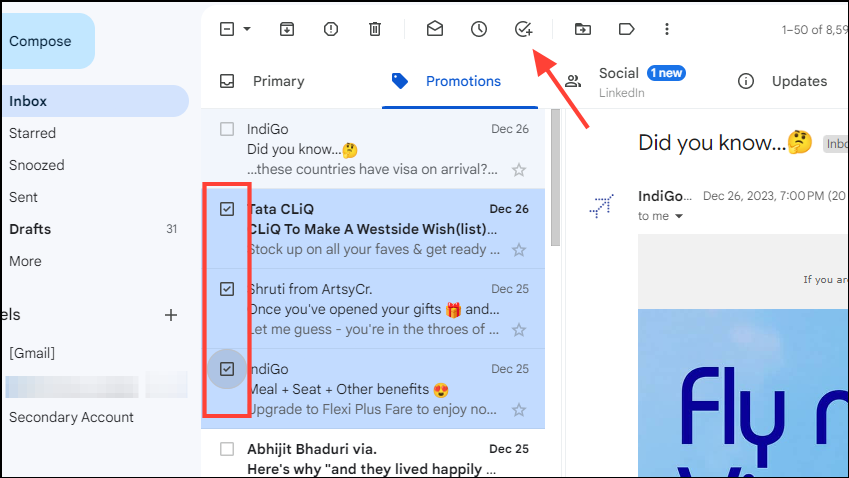
Task: Uncheck the IndiGo Meal + Seat email checkbox
Action: [x=227, y=369]
